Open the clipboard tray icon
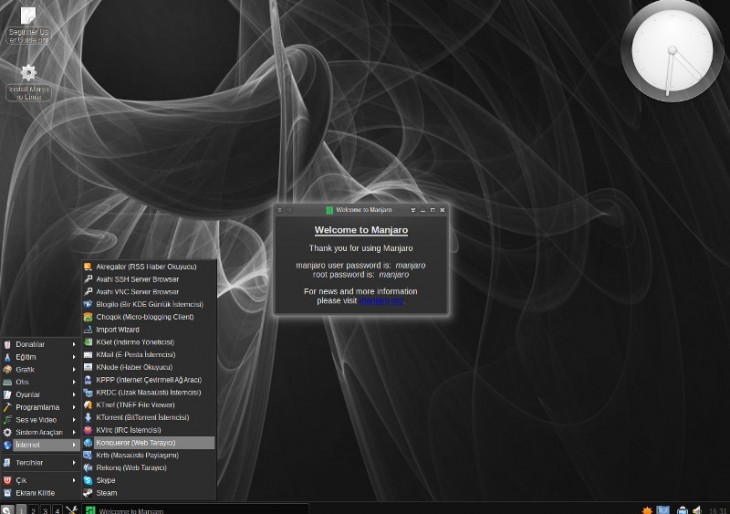The height and width of the screenshot is (514, 730). tap(683, 510)
